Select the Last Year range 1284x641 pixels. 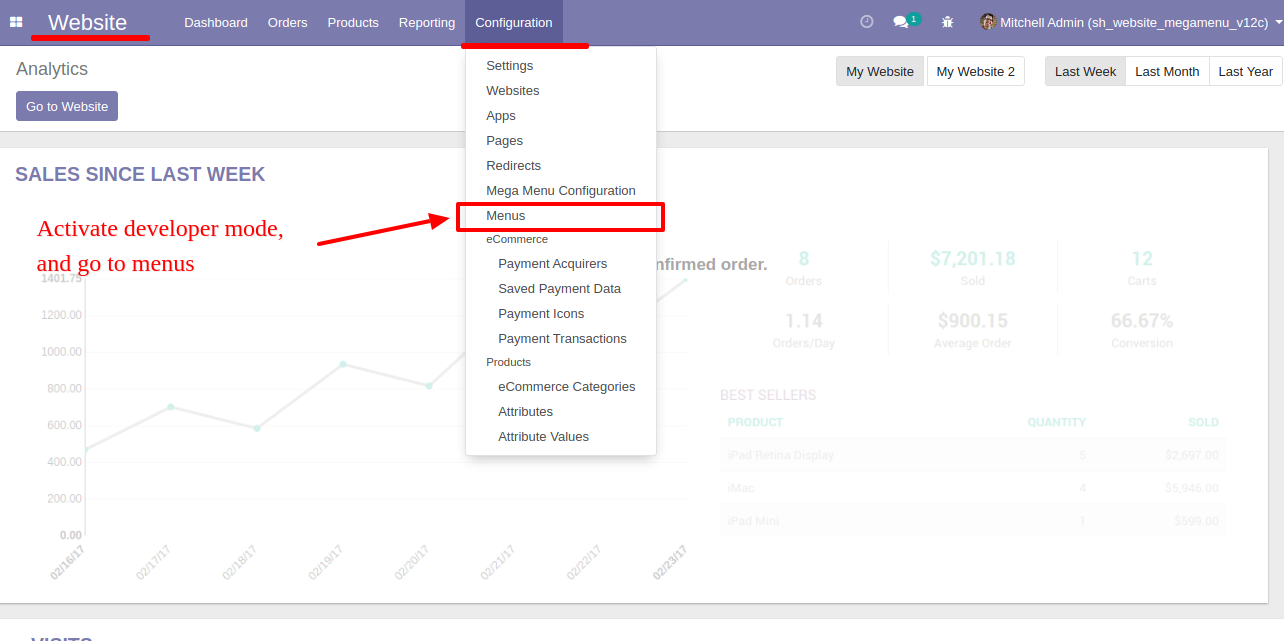[1246, 71]
